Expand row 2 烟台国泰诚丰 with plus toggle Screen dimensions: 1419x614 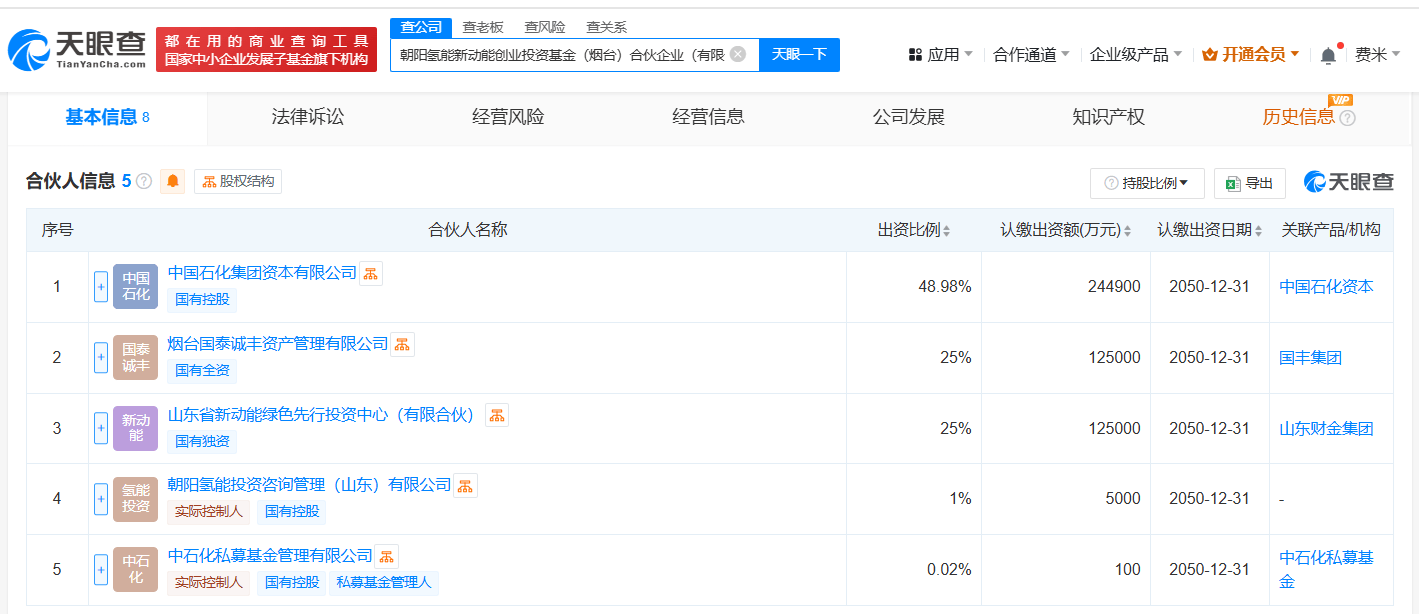(x=101, y=358)
